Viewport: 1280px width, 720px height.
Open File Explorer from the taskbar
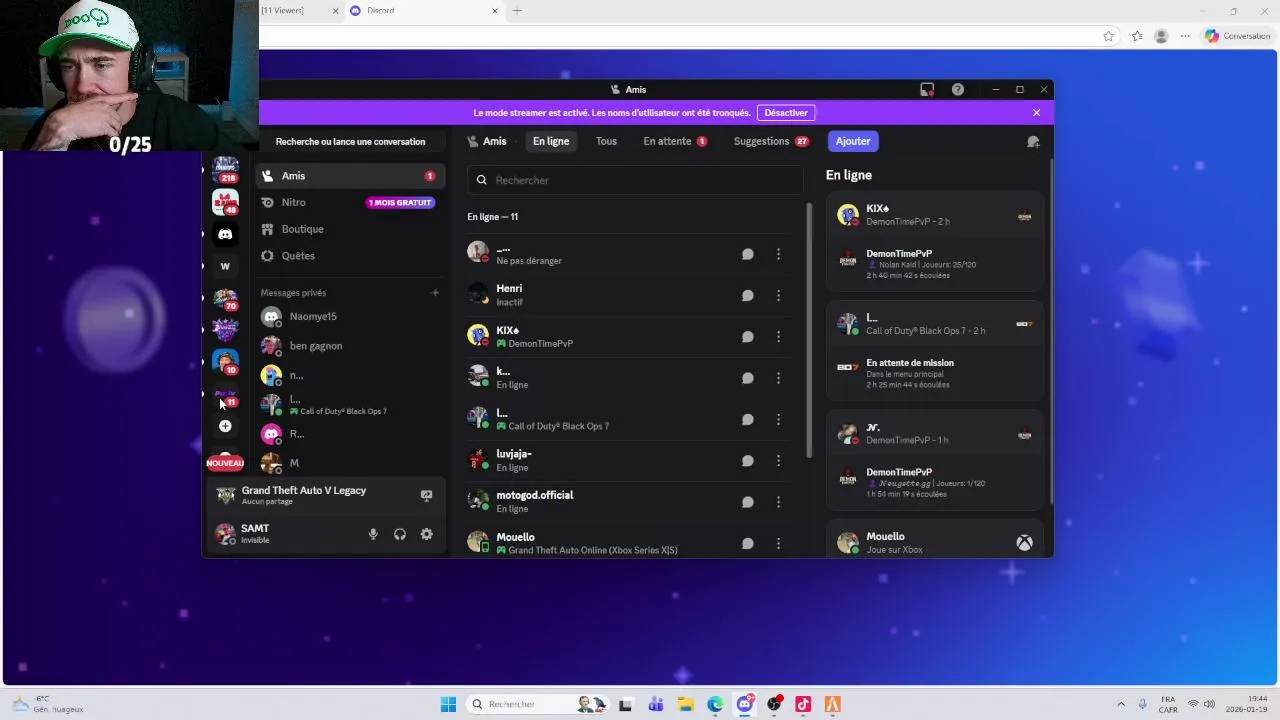point(685,704)
